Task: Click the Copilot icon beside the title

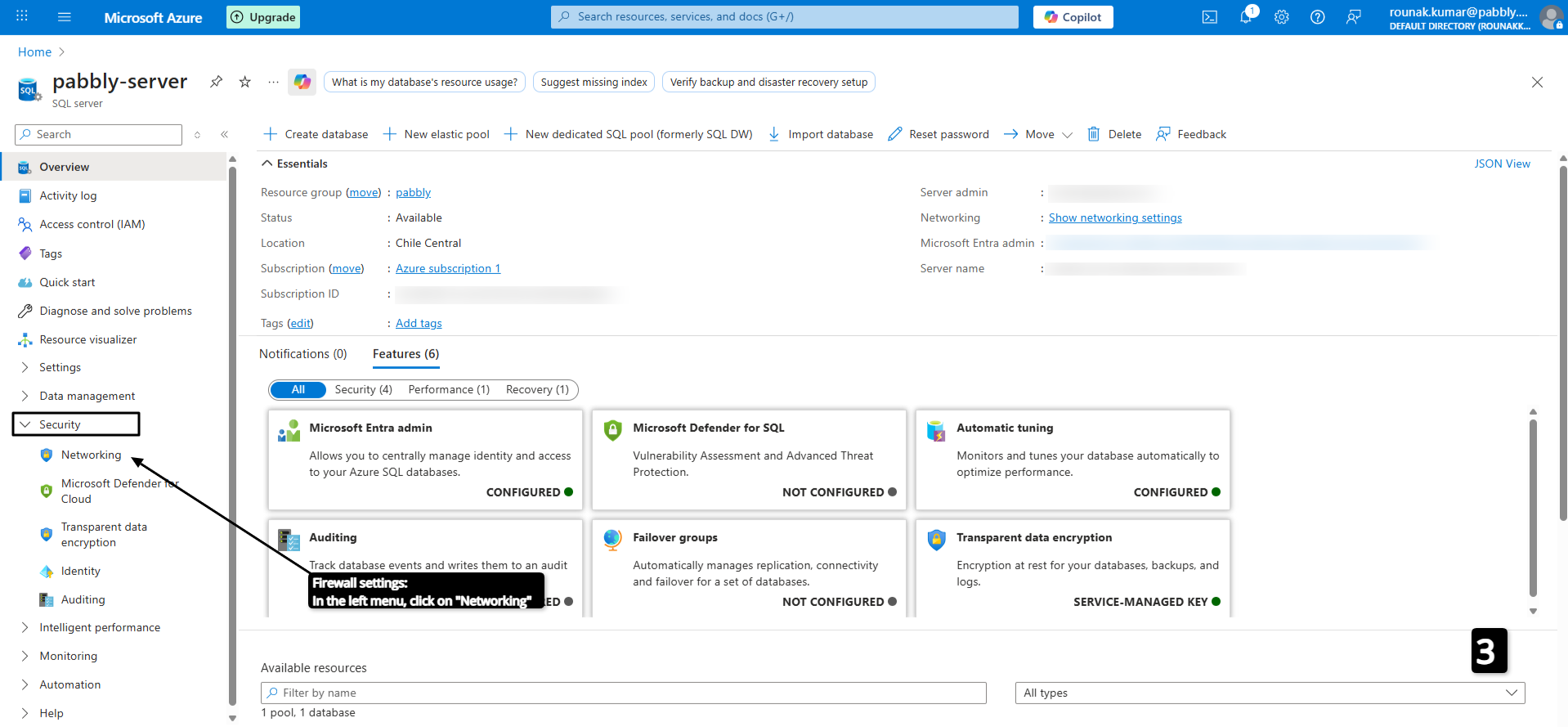Action: pos(302,82)
